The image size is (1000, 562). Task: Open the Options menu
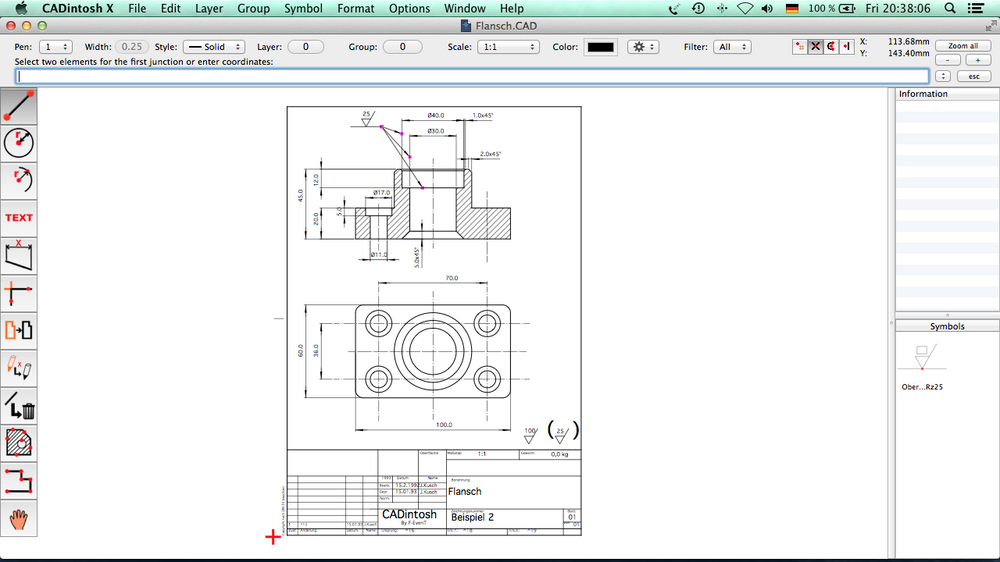click(409, 8)
